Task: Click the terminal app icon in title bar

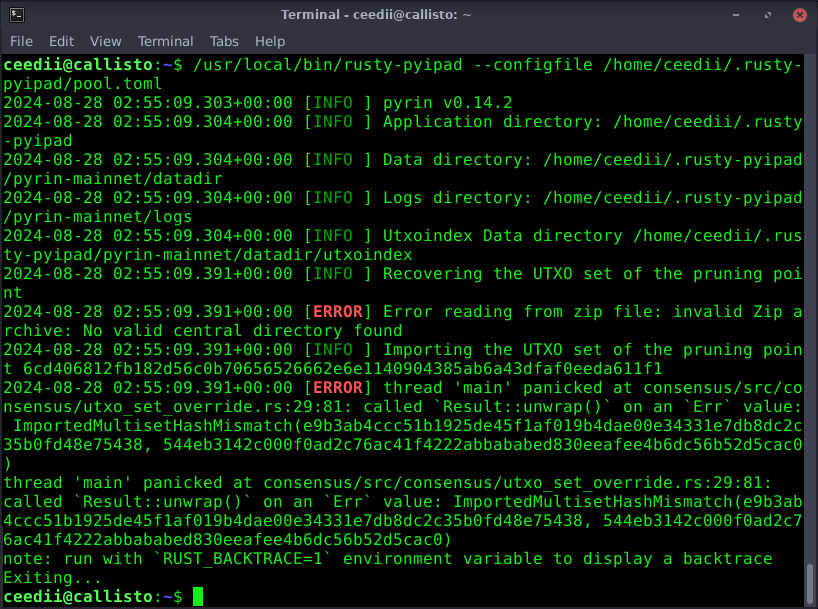Action: coord(17,15)
